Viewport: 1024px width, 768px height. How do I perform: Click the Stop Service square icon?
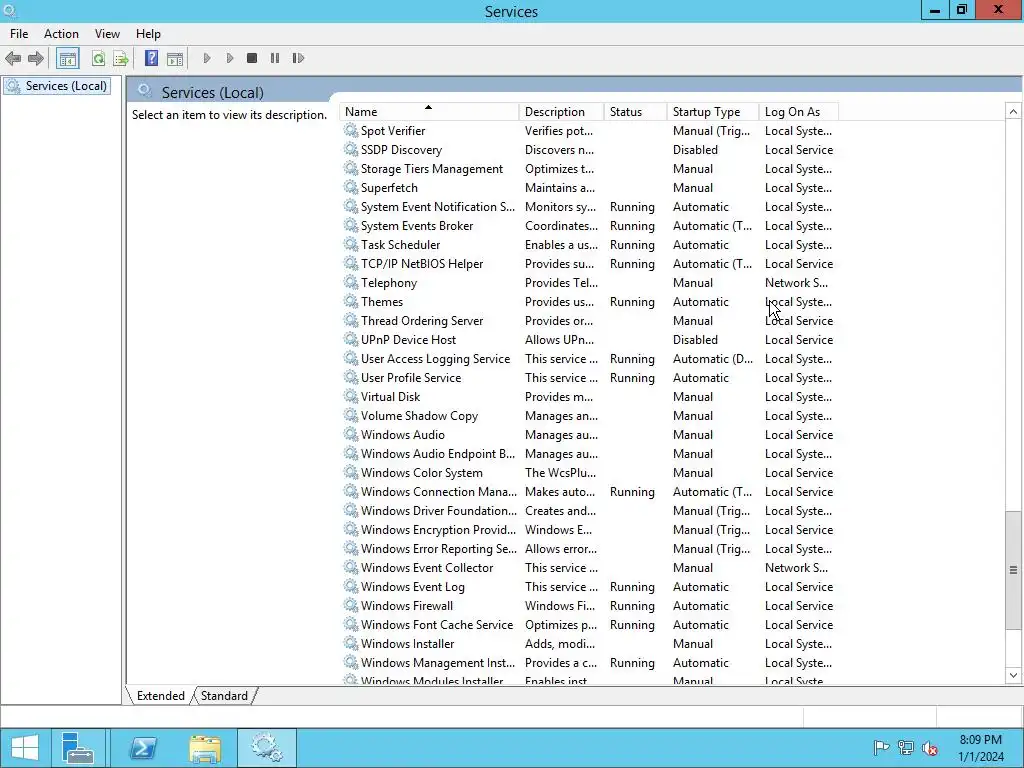click(252, 58)
